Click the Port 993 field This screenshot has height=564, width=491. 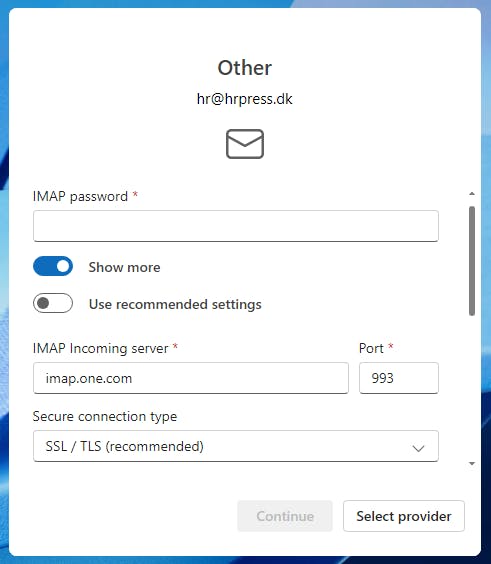(399, 378)
